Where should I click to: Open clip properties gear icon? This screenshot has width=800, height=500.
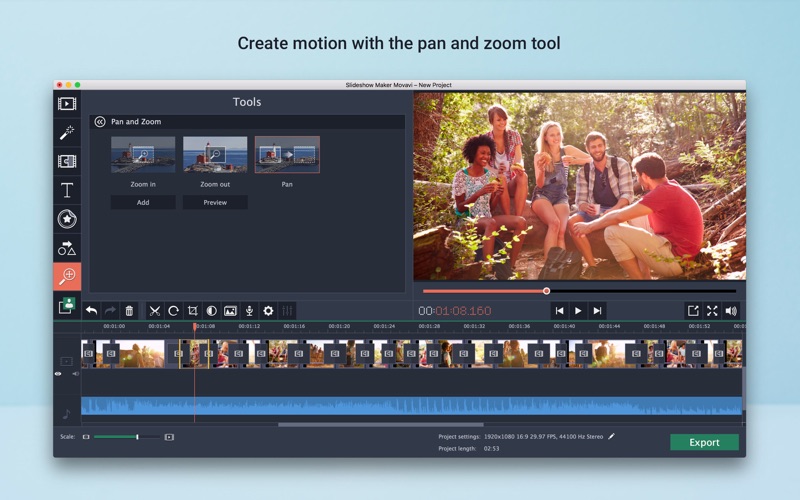pyautogui.click(x=268, y=311)
